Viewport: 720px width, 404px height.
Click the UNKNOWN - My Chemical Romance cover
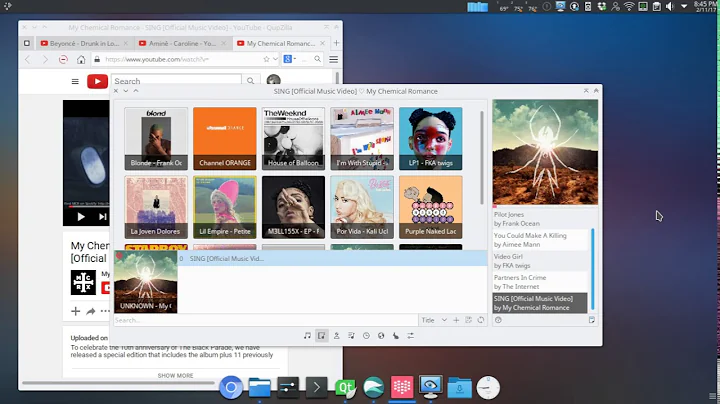(146, 282)
